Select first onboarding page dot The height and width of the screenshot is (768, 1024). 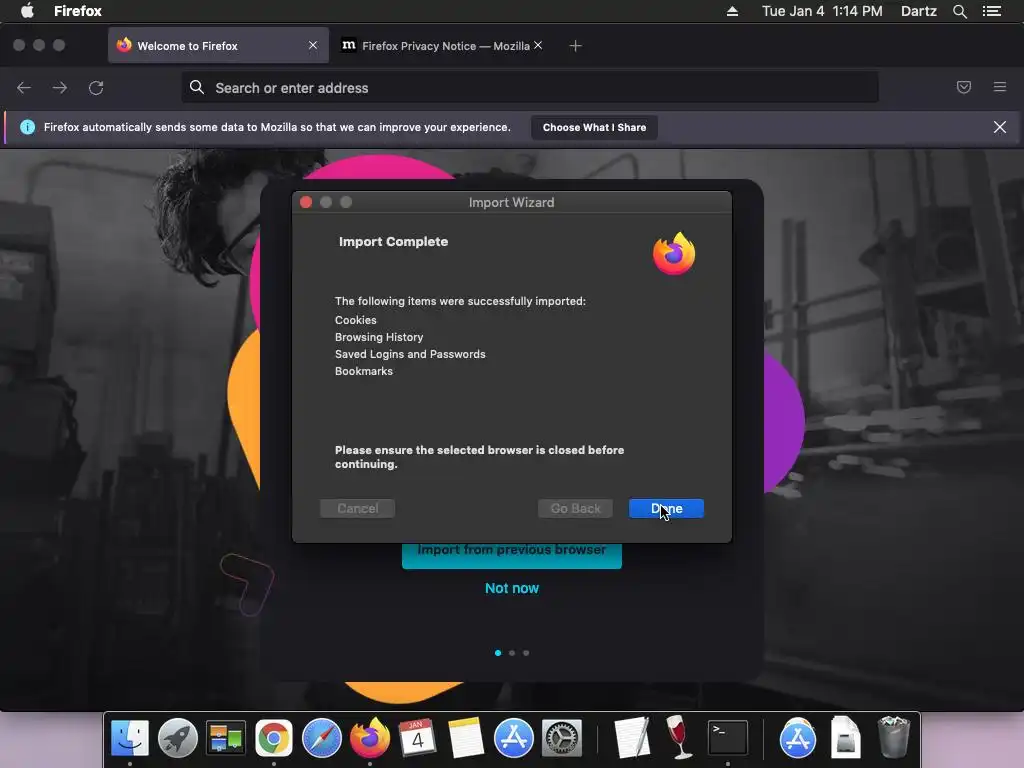(x=498, y=652)
